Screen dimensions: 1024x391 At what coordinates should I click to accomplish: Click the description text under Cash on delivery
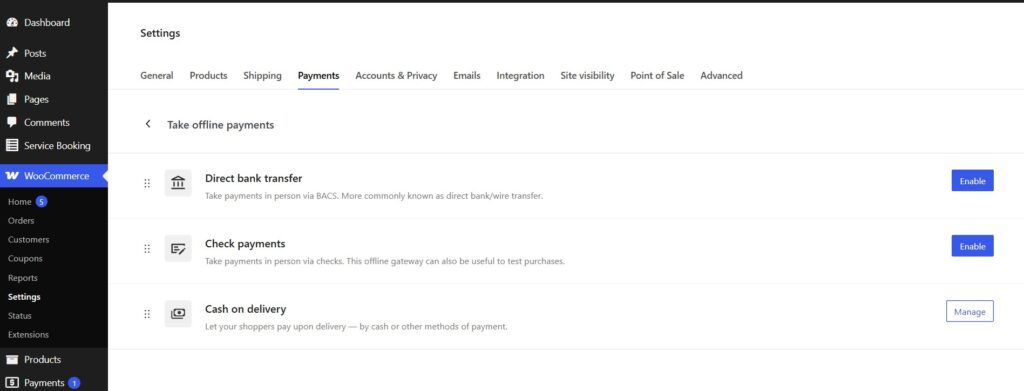[356, 326]
